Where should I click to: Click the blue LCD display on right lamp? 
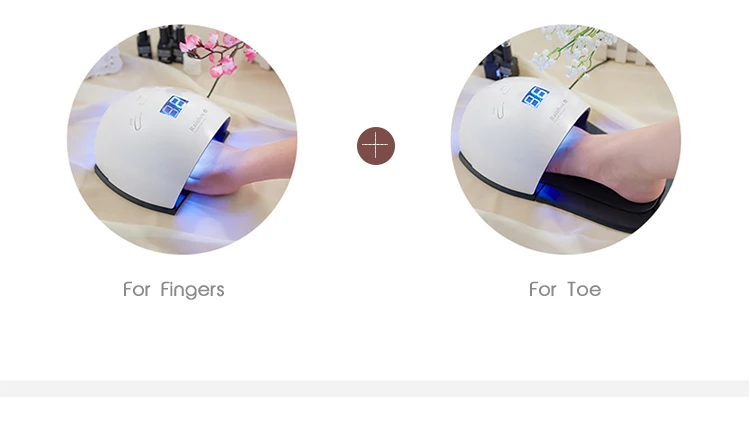pyautogui.click(x=535, y=97)
